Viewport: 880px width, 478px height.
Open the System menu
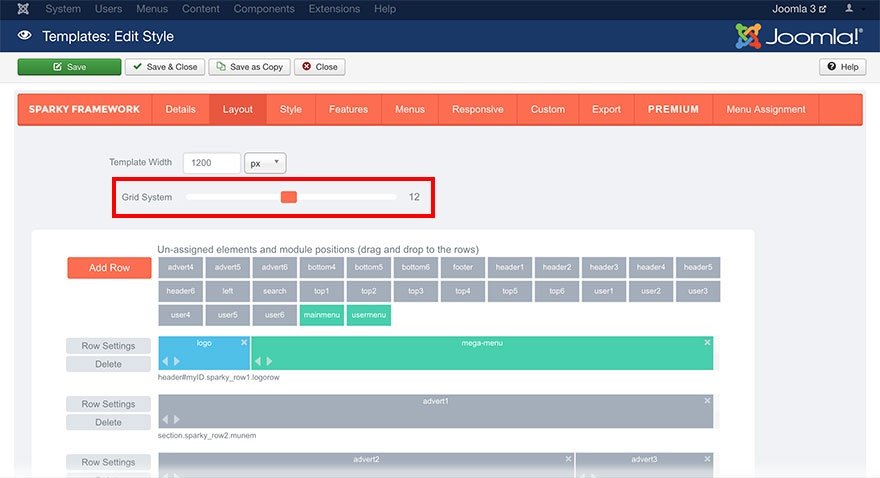[x=63, y=9]
